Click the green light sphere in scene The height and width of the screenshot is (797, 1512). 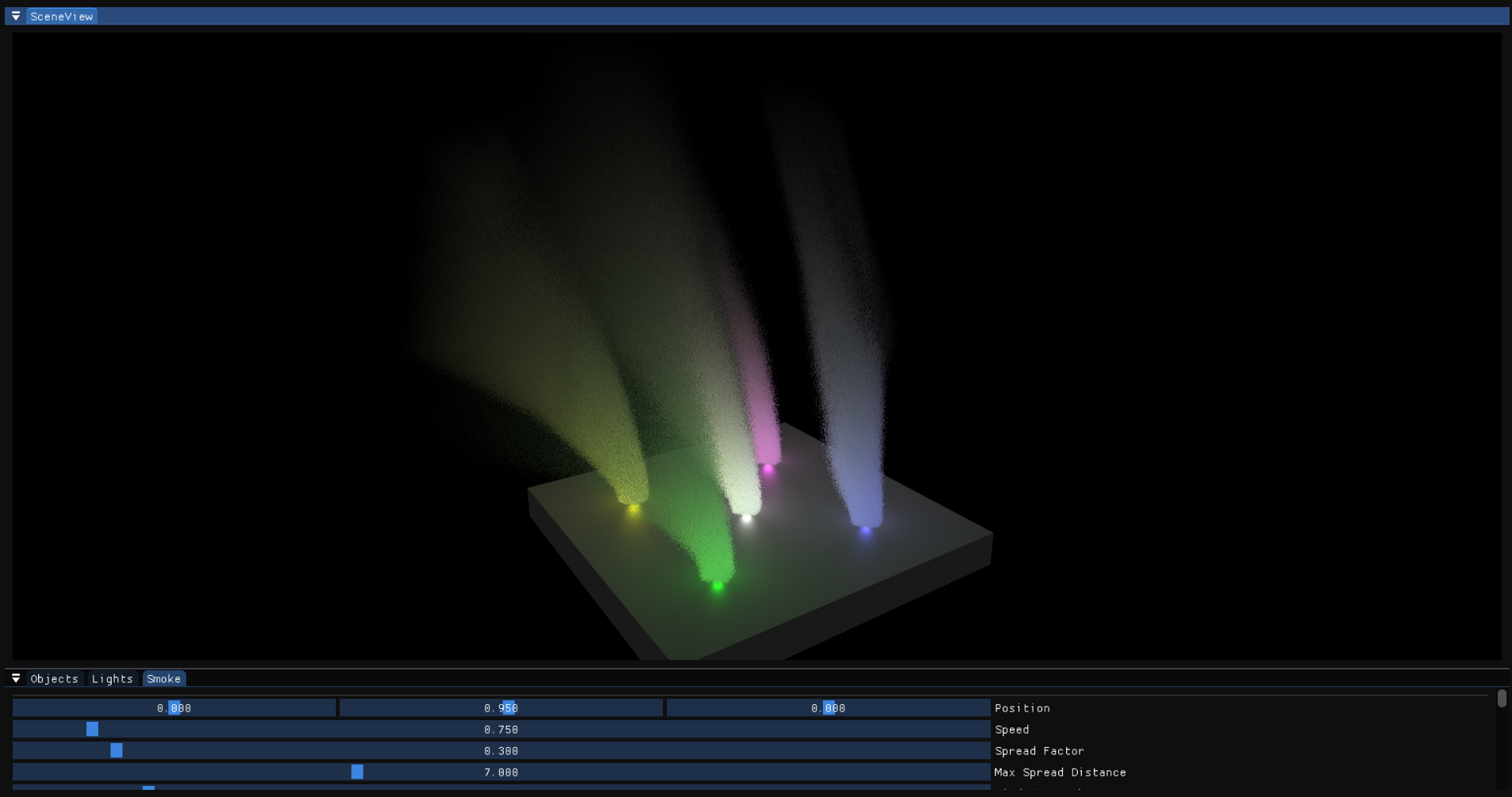[718, 586]
